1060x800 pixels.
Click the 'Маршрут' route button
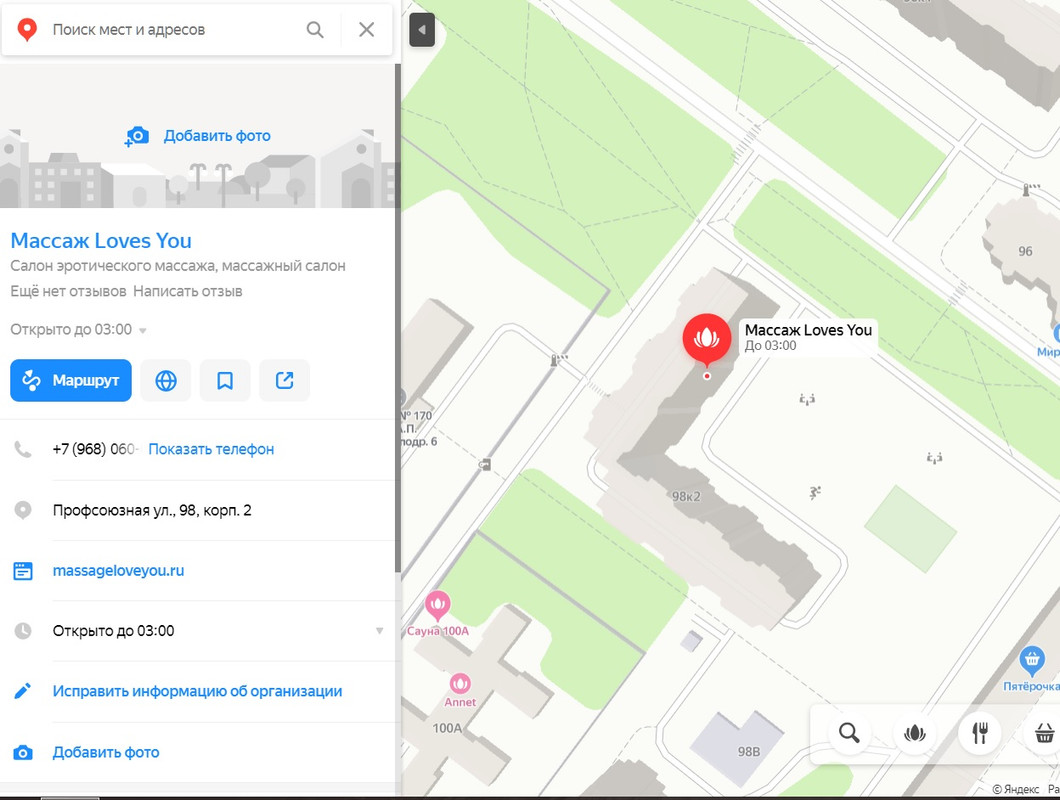pos(71,381)
